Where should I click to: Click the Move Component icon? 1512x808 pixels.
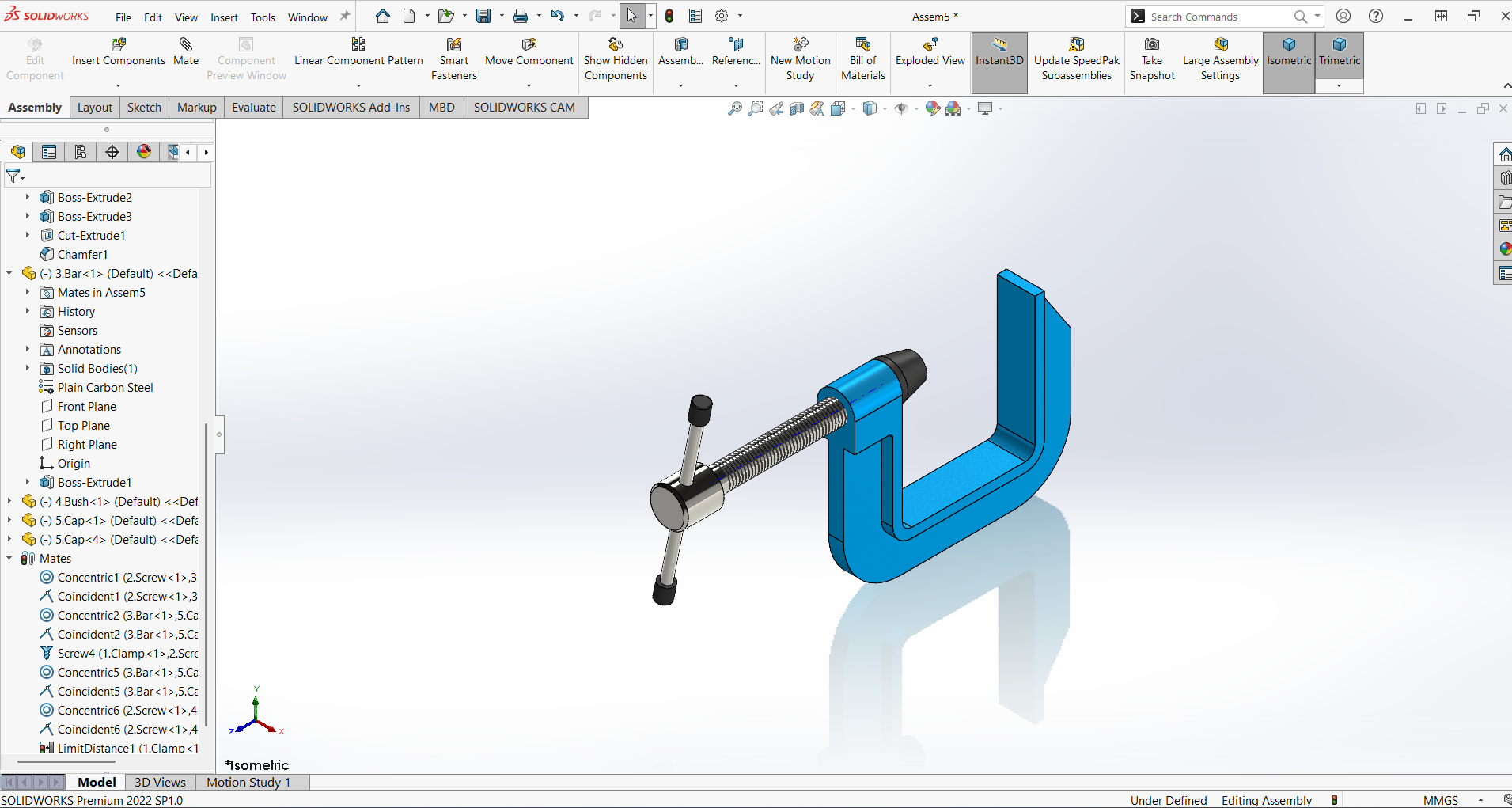click(x=529, y=45)
